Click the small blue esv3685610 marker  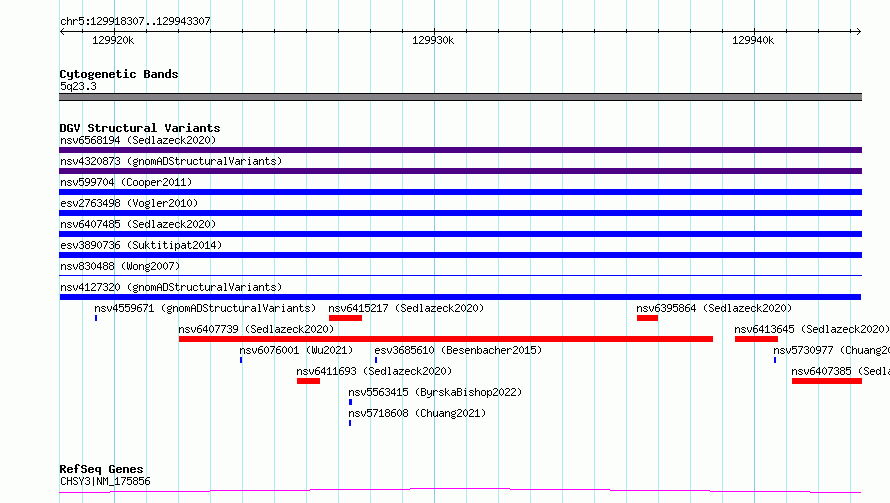click(x=376, y=360)
